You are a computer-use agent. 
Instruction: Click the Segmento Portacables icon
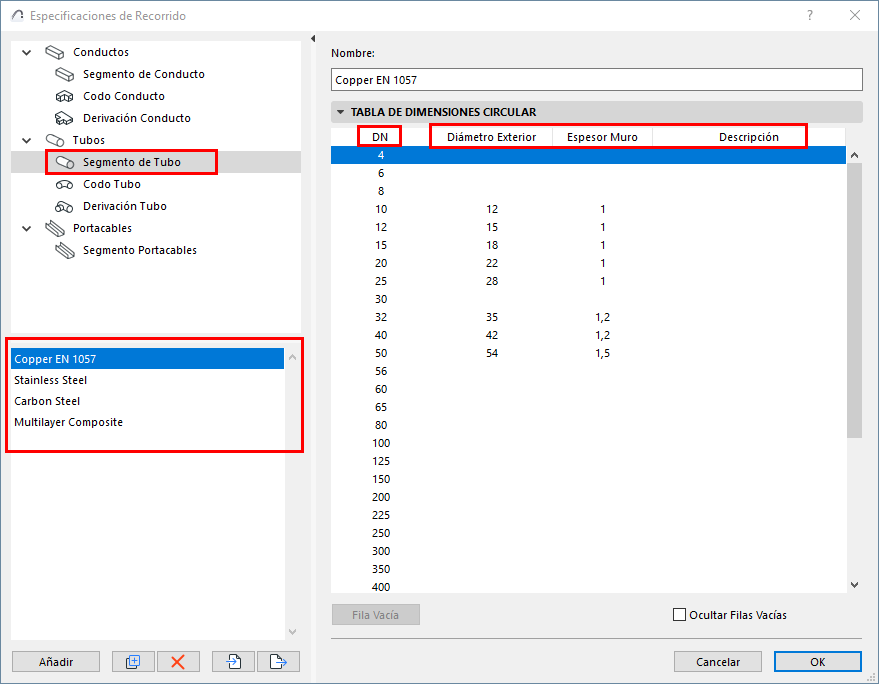[64, 250]
